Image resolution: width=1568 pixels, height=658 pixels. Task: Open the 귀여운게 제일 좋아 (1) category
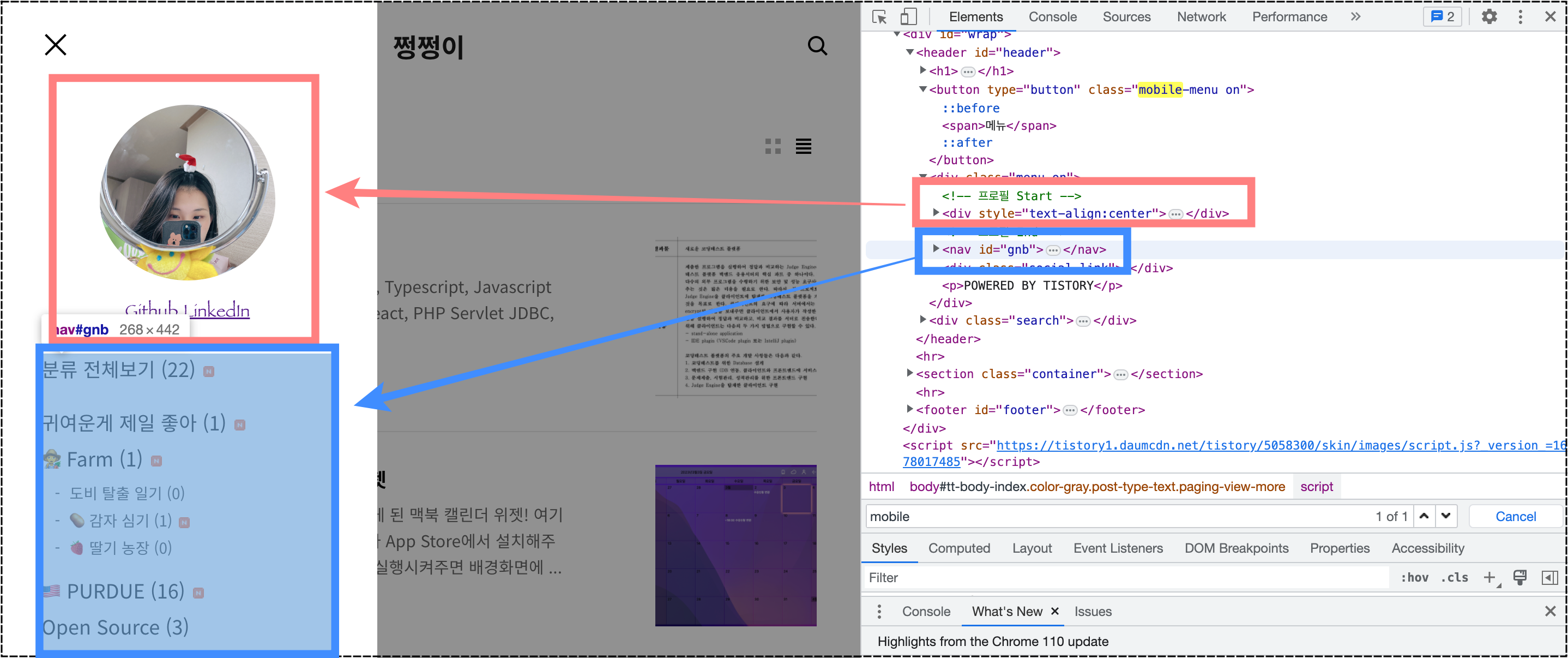click(134, 422)
